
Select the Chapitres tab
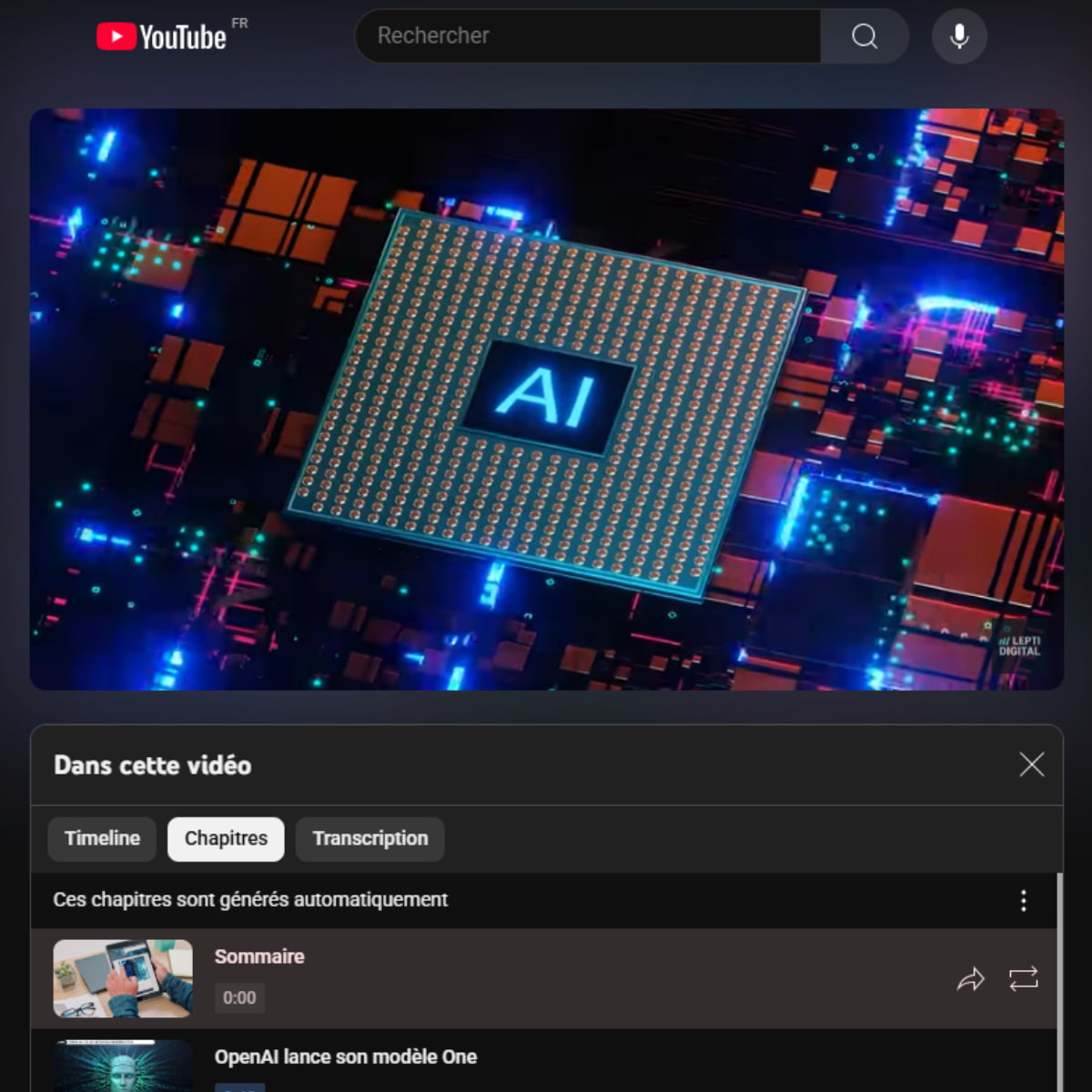pyautogui.click(x=226, y=838)
